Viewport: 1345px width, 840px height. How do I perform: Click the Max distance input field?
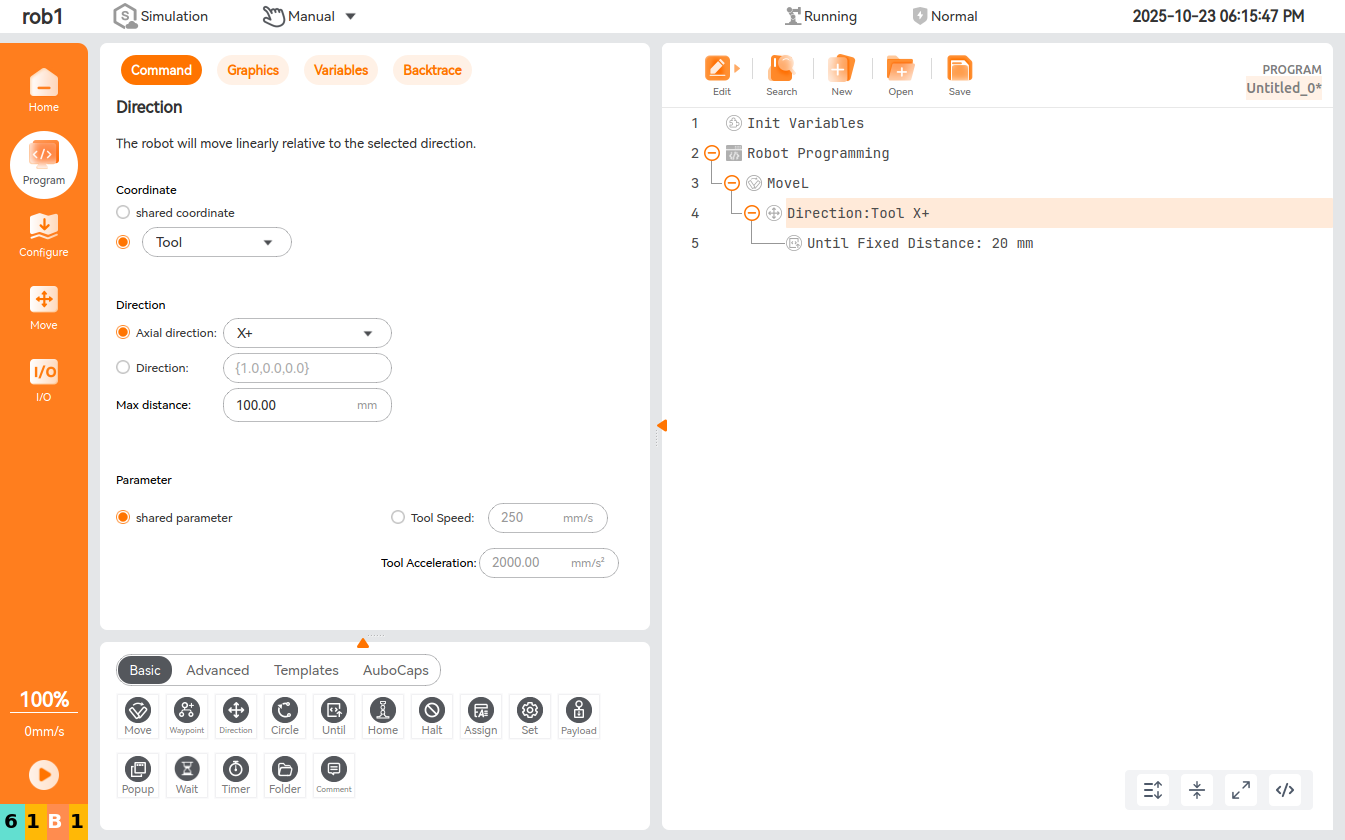290,405
